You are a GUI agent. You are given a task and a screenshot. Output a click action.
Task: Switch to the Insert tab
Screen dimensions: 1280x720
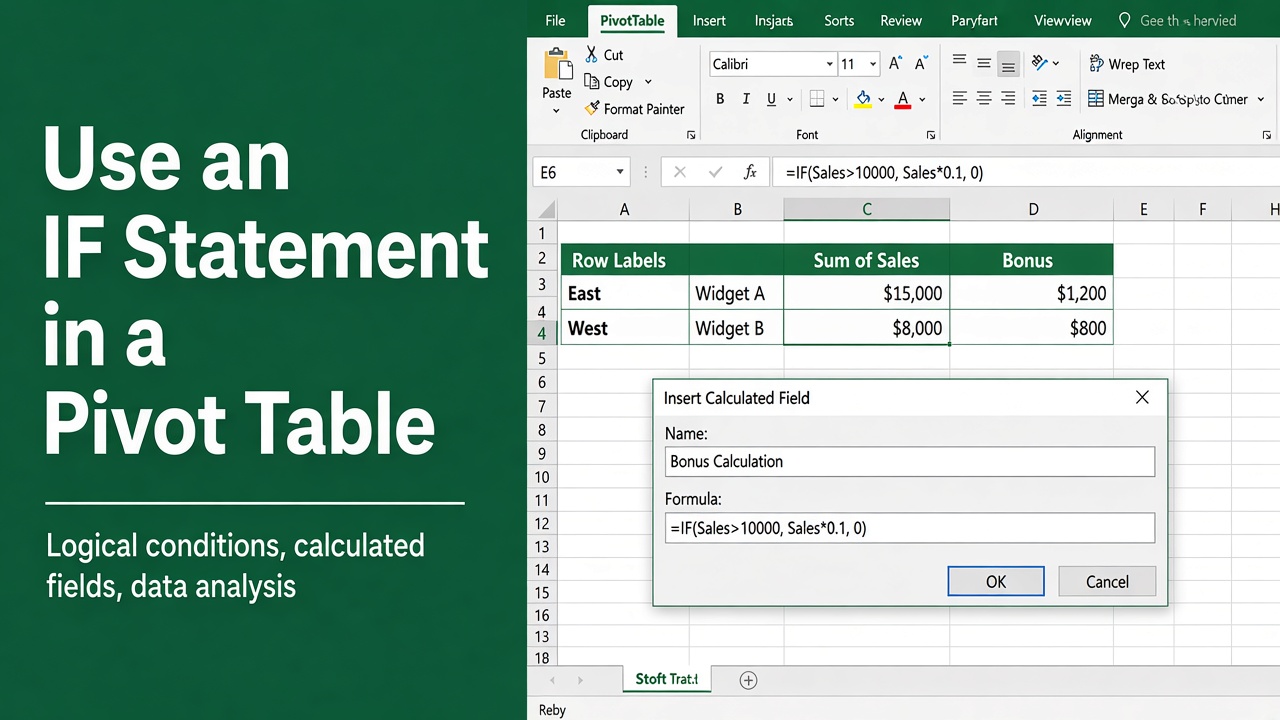(709, 20)
